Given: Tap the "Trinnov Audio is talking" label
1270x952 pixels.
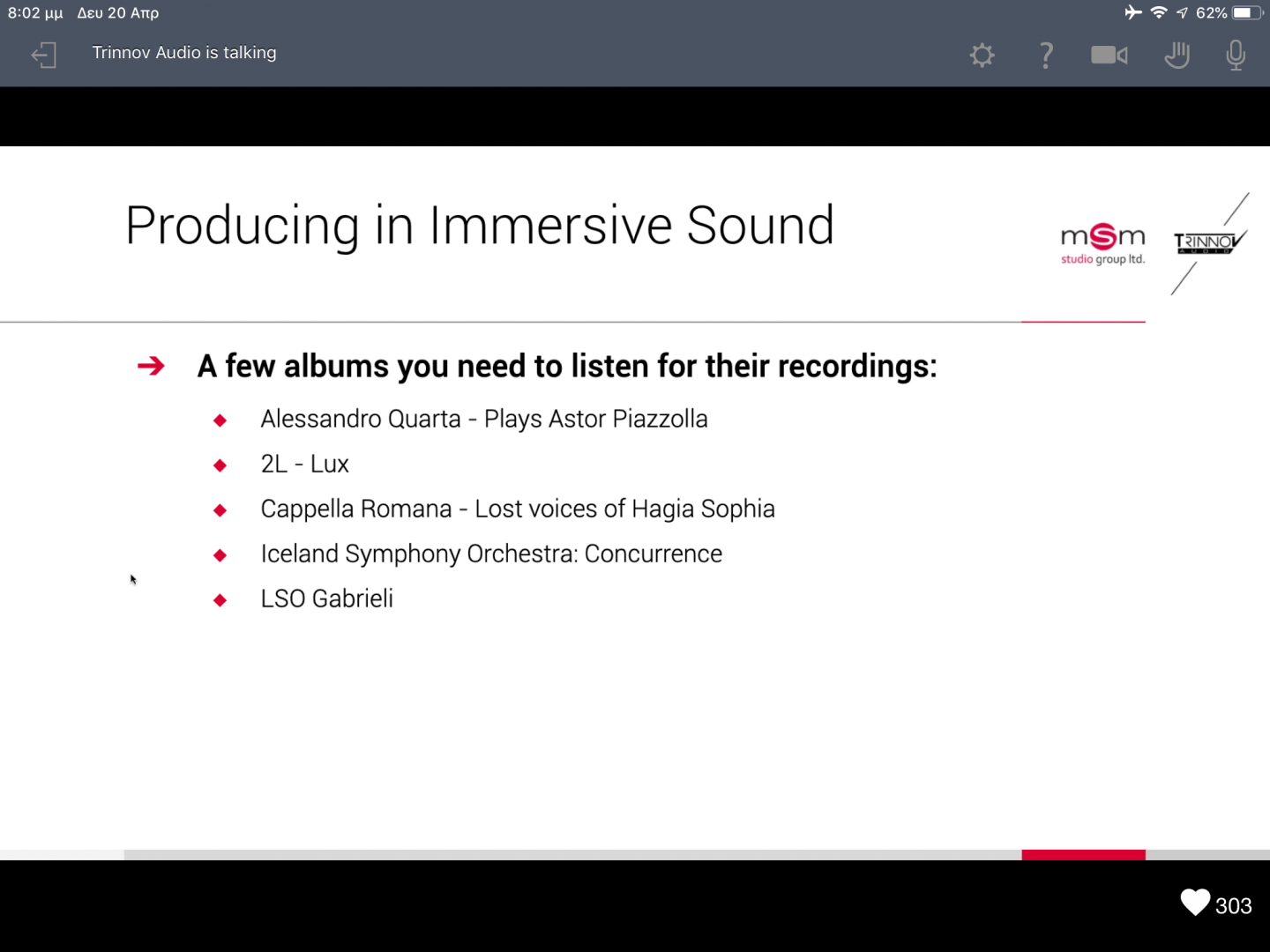Looking at the screenshot, I should pyautogui.click(x=184, y=53).
